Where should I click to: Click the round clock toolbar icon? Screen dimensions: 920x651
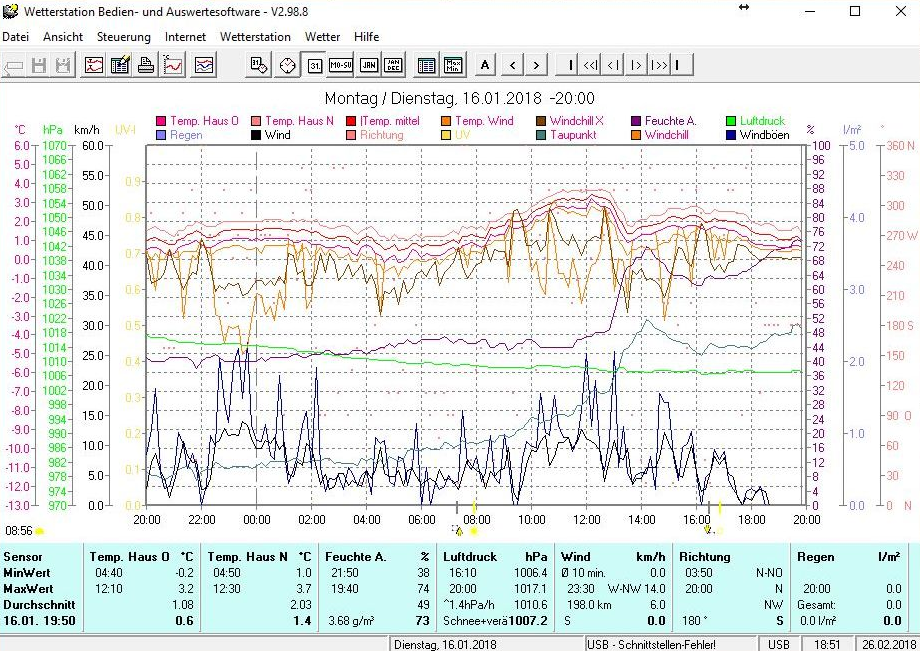tap(287, 66)
